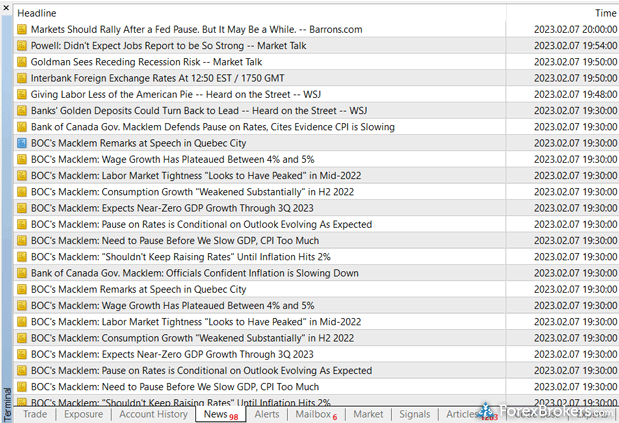
Task: Click the icon beside Interbank Foreign Exchange Rates row
Action: pyautogui.click(x=22, y=78)
